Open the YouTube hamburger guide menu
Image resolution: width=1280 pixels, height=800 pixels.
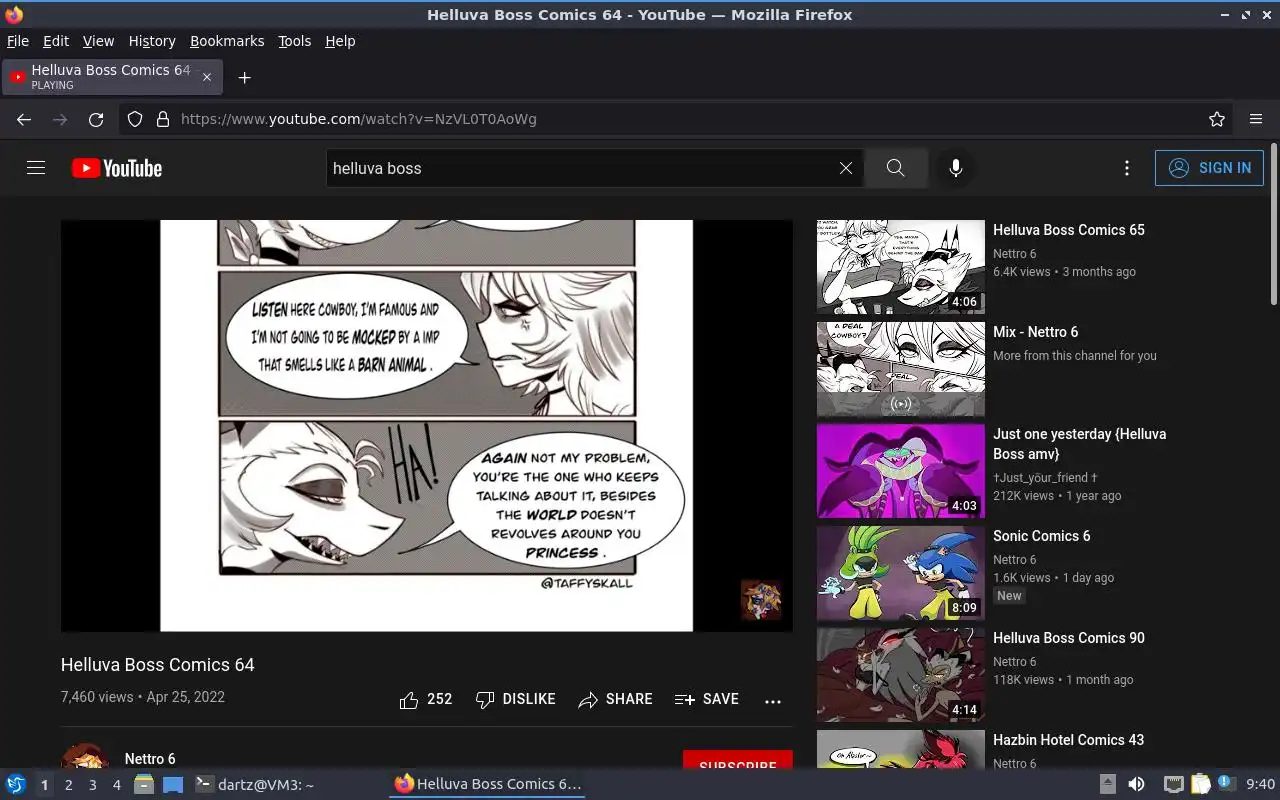tap(36, 168)
